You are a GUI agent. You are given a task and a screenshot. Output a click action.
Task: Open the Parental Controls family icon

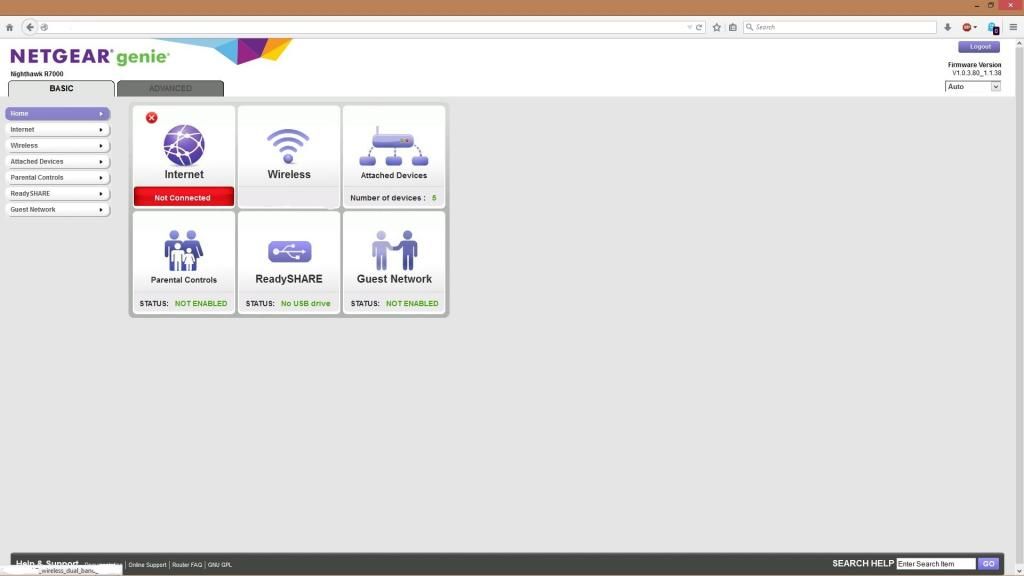184,250
